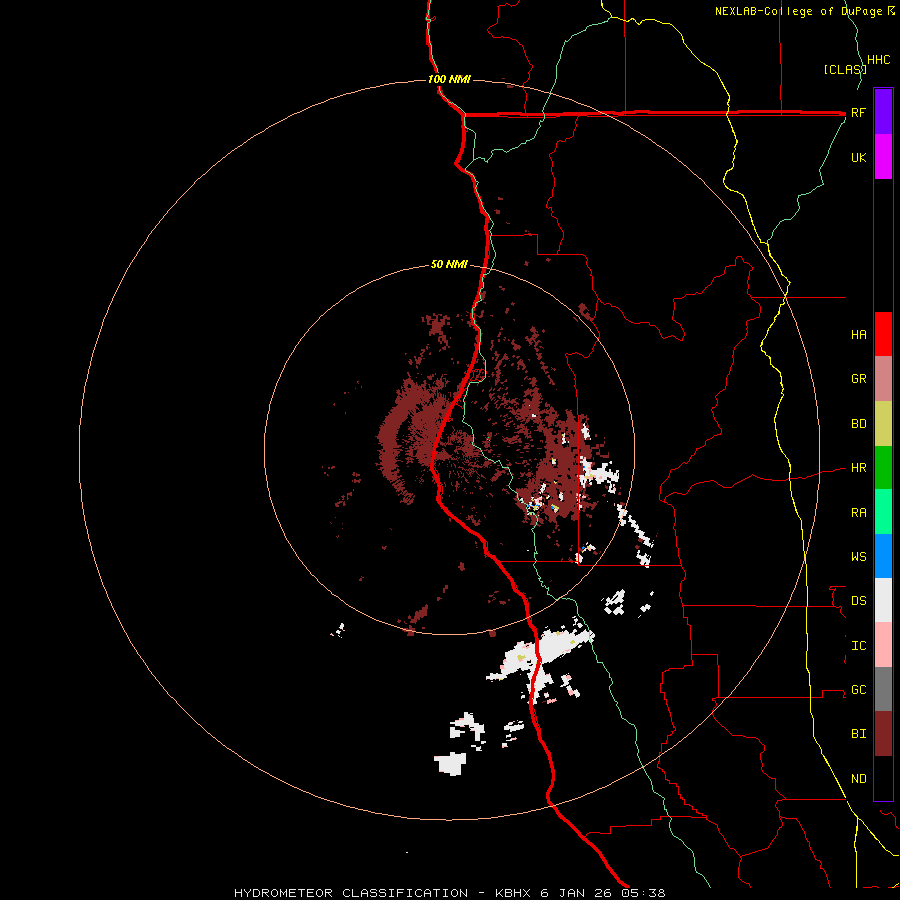Click the 'RF' legend label text

point(858,112)
